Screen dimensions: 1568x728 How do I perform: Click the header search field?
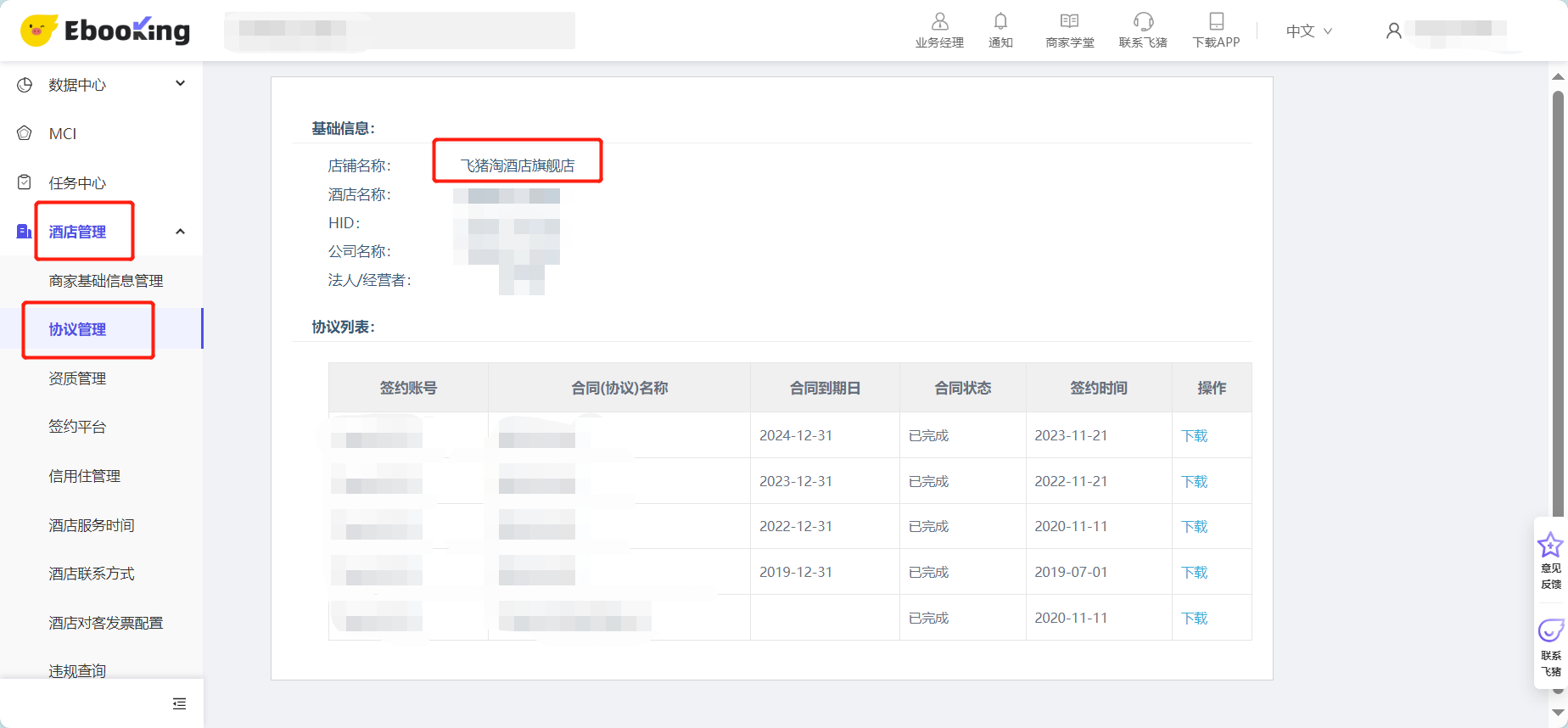[x=400, y=31]
